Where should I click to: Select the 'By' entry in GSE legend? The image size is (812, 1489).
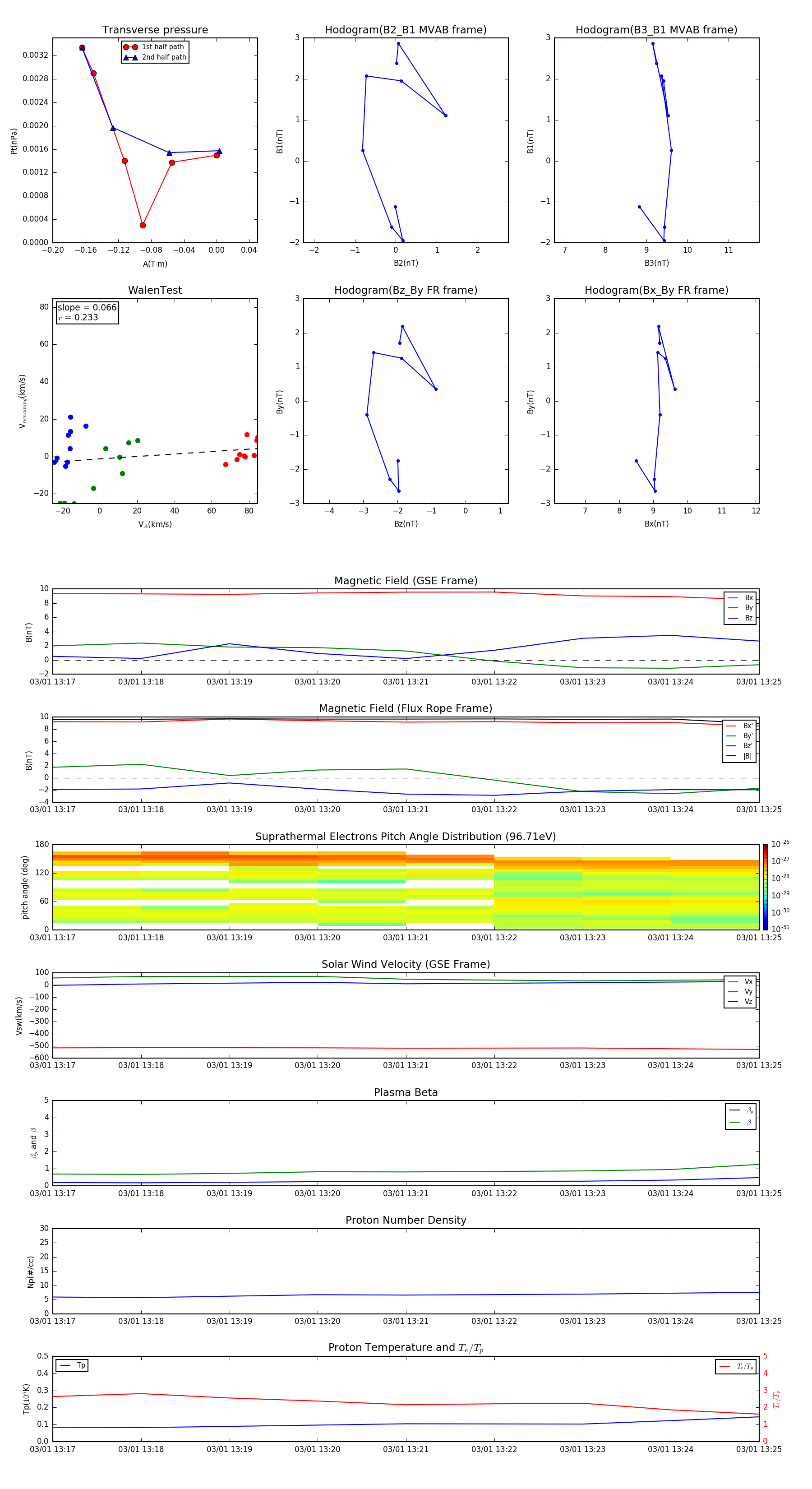(x=740, y=607)
